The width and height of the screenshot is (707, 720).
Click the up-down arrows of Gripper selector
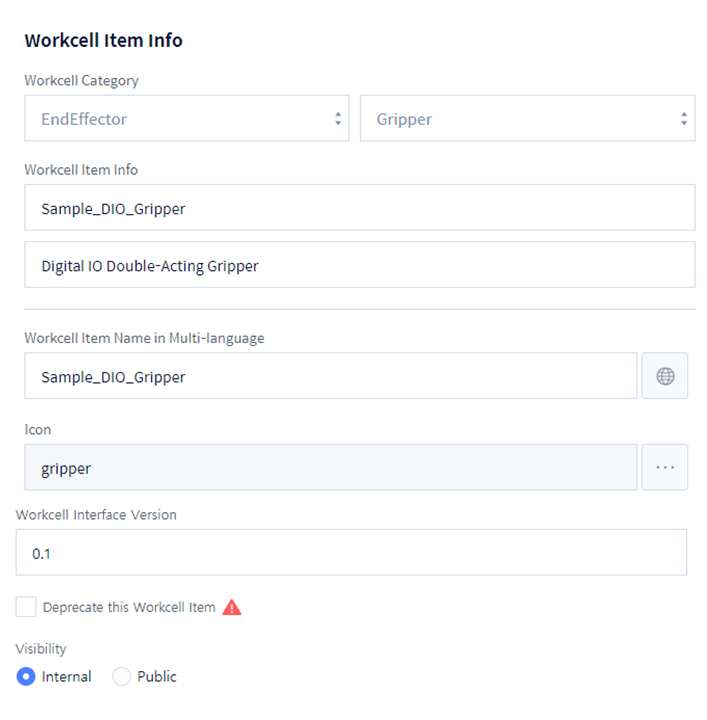pos(684,119)
